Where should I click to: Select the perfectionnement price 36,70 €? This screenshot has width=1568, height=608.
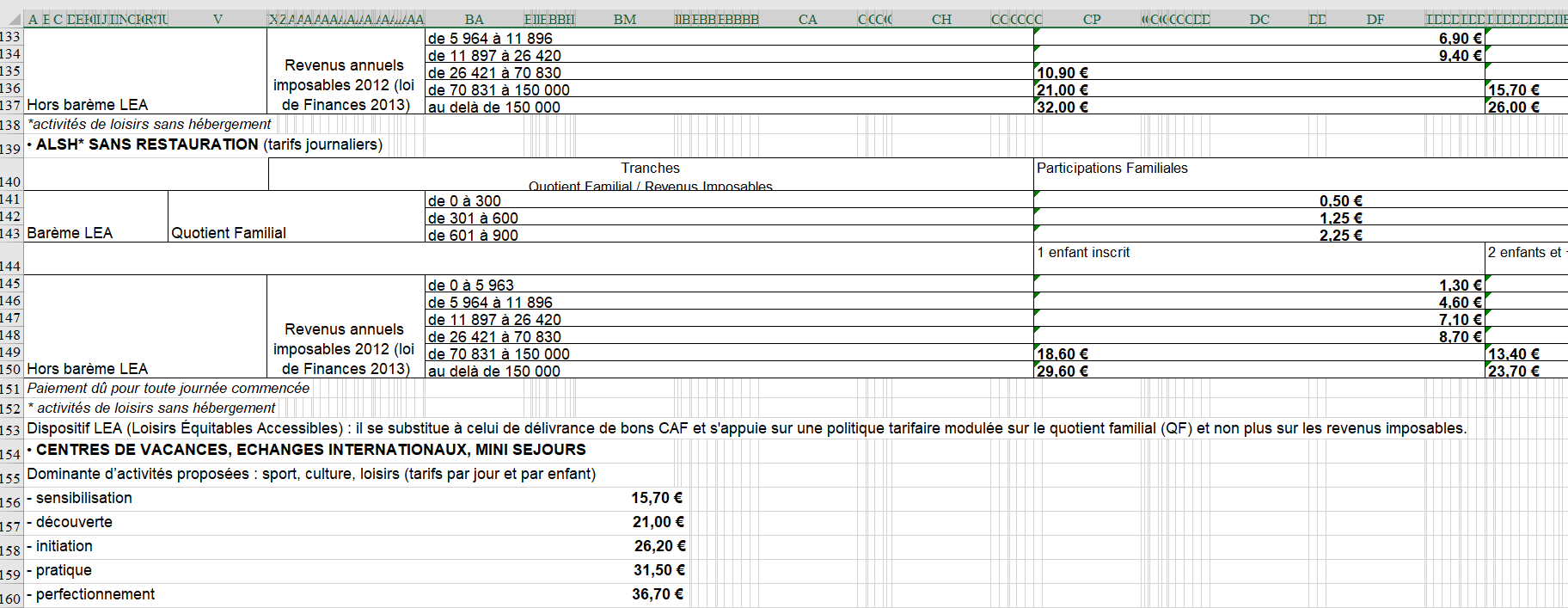pos(658,594)
